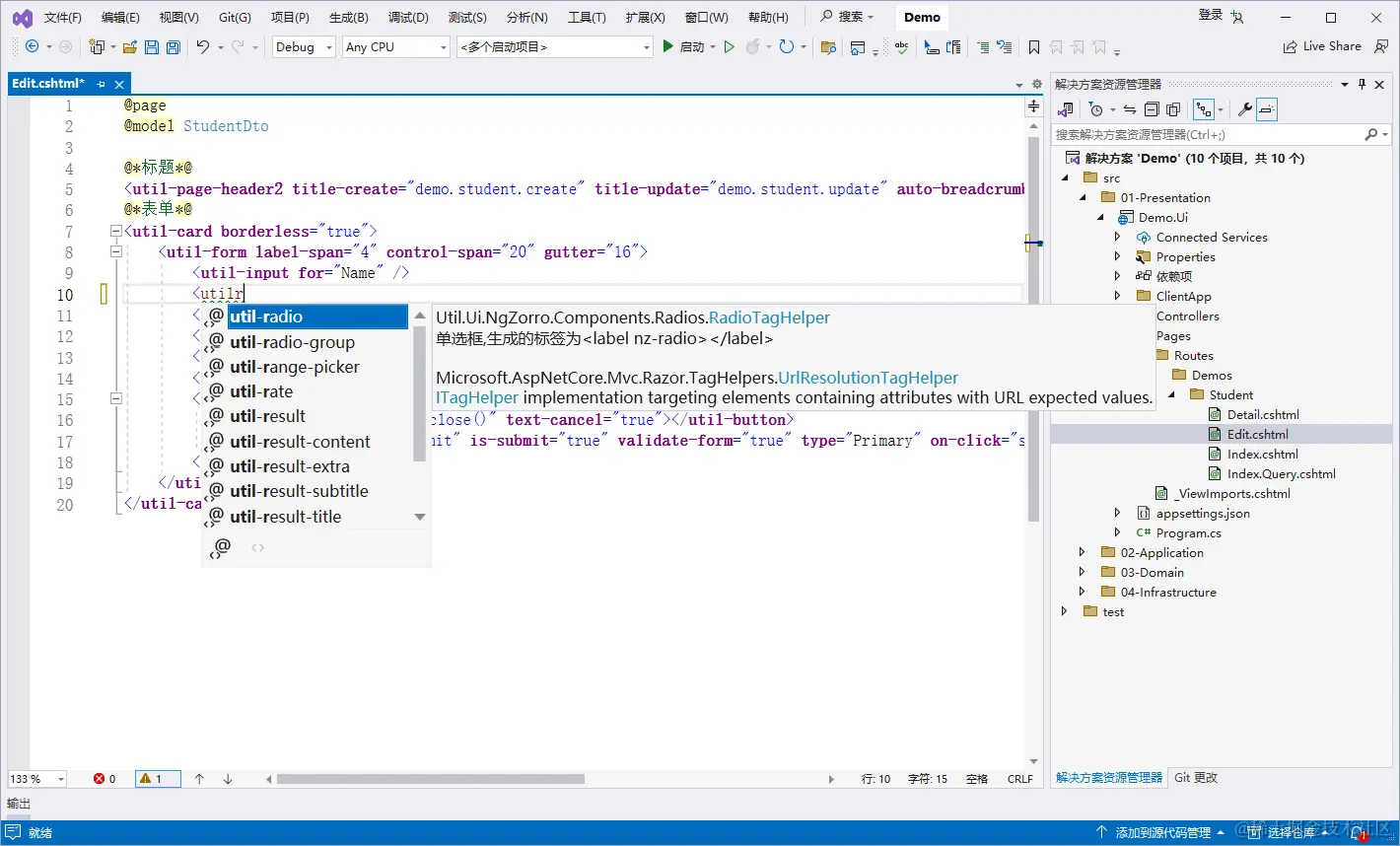Select util-radio-group from the completion list

(292, 342)
